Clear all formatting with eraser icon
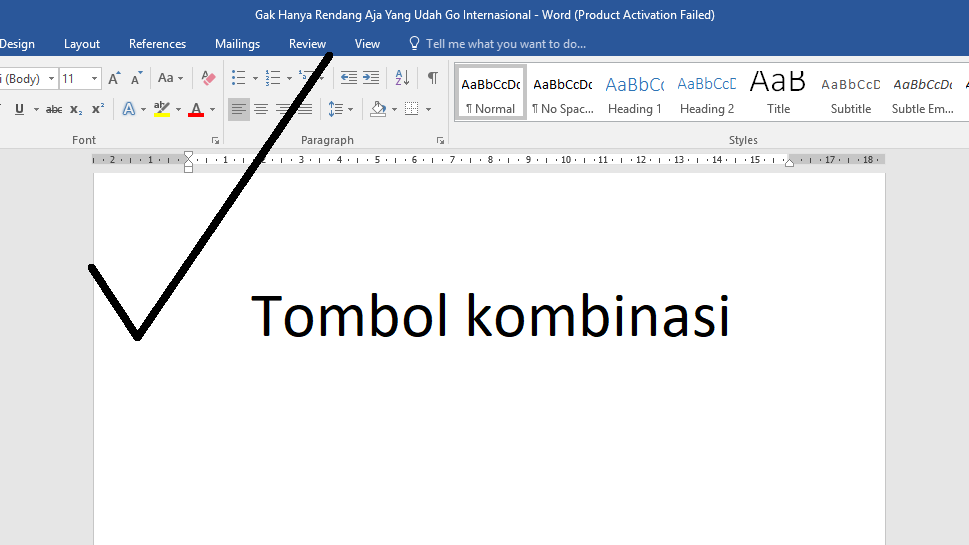This screenshot has height=545, width=969. (208, 78)
